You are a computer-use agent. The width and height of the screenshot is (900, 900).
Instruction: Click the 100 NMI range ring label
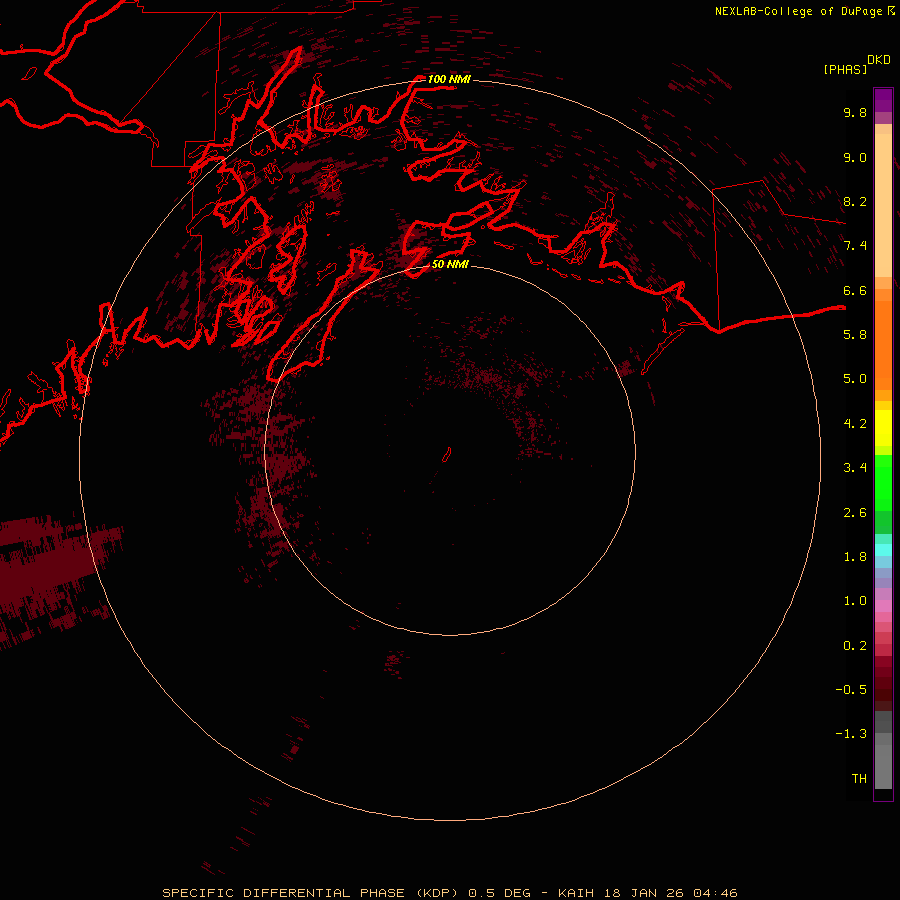(x=449, y=79)
